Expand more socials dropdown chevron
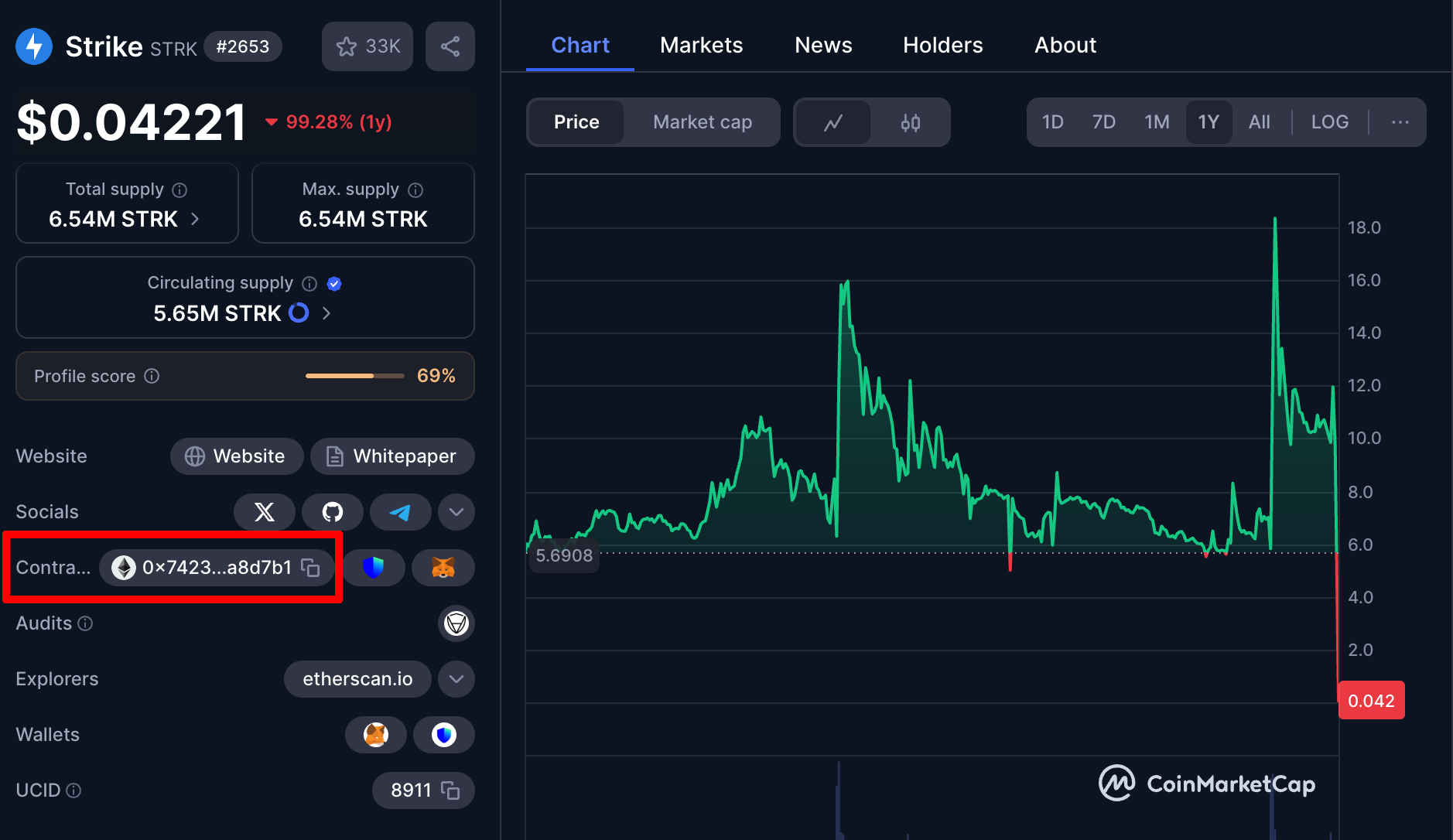 tap(456, 512)
